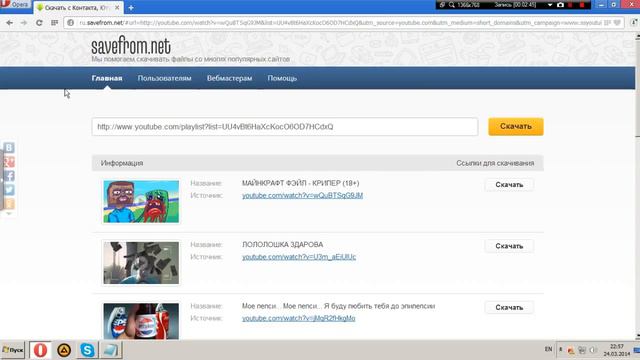Open Skype from the taskbar
Viewport: 640px width, 360px height.
(87, 350)
